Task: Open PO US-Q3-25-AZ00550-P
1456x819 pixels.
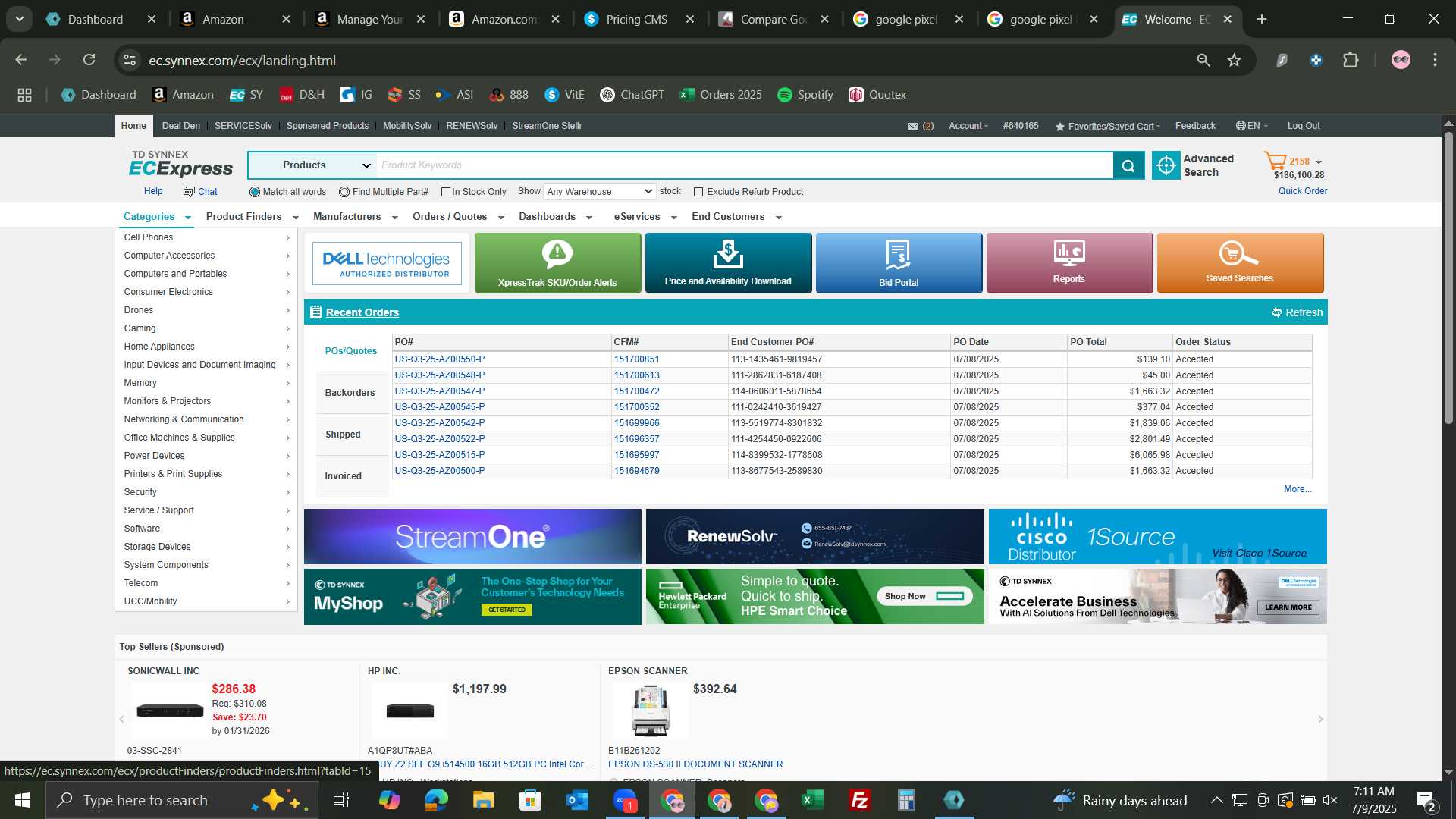Action: point(440,359)
